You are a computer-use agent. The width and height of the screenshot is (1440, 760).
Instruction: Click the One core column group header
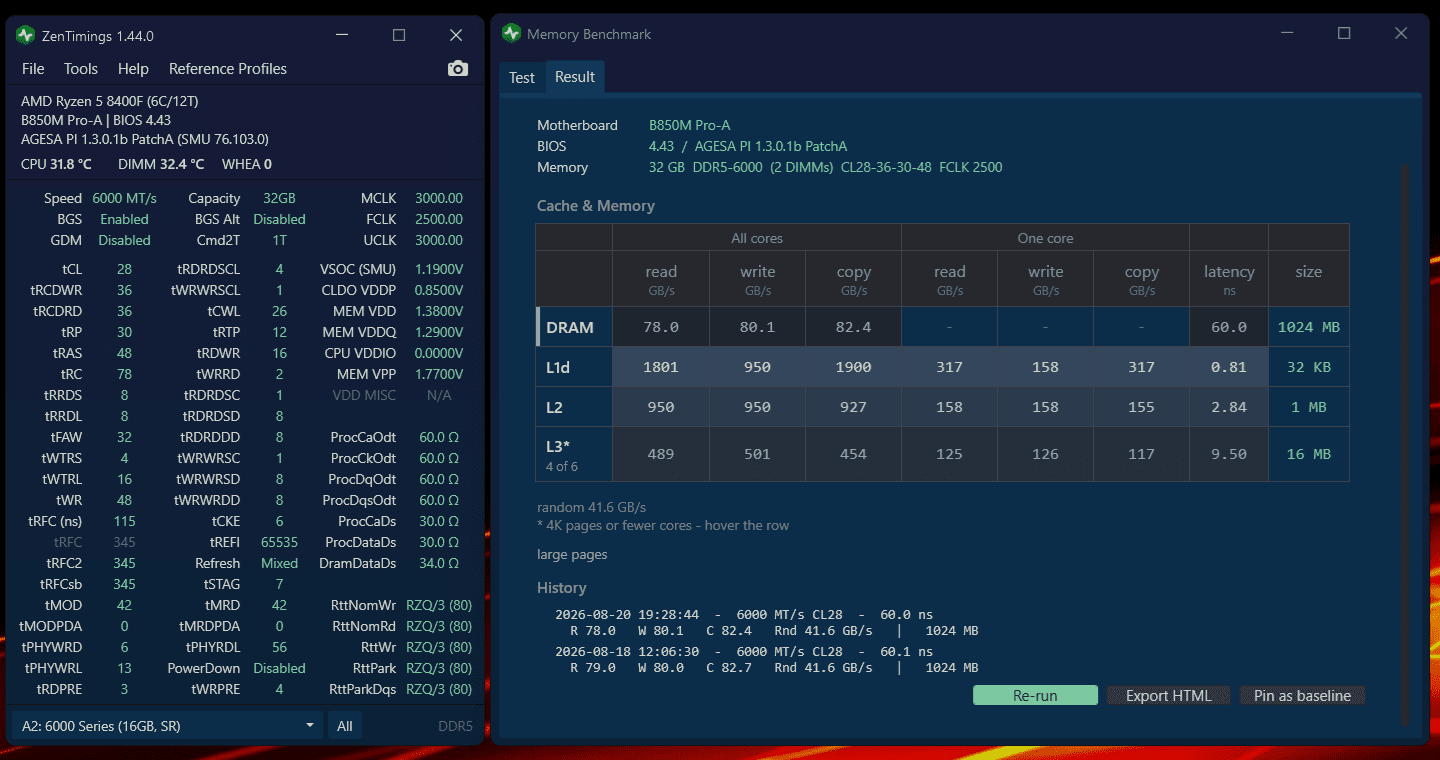tap(1045, 238)
